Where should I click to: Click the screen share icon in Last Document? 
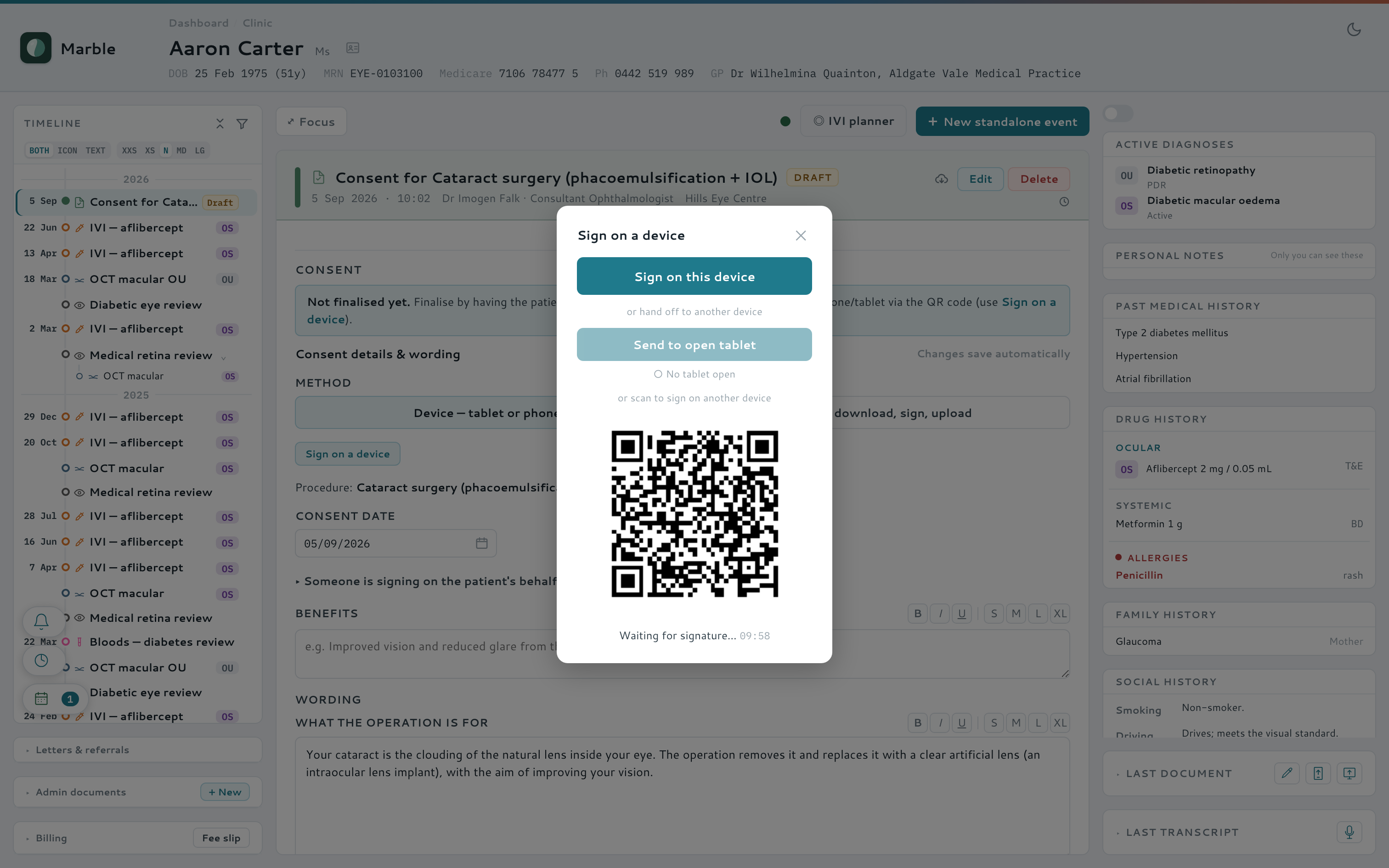click(x=1349, y=773)
